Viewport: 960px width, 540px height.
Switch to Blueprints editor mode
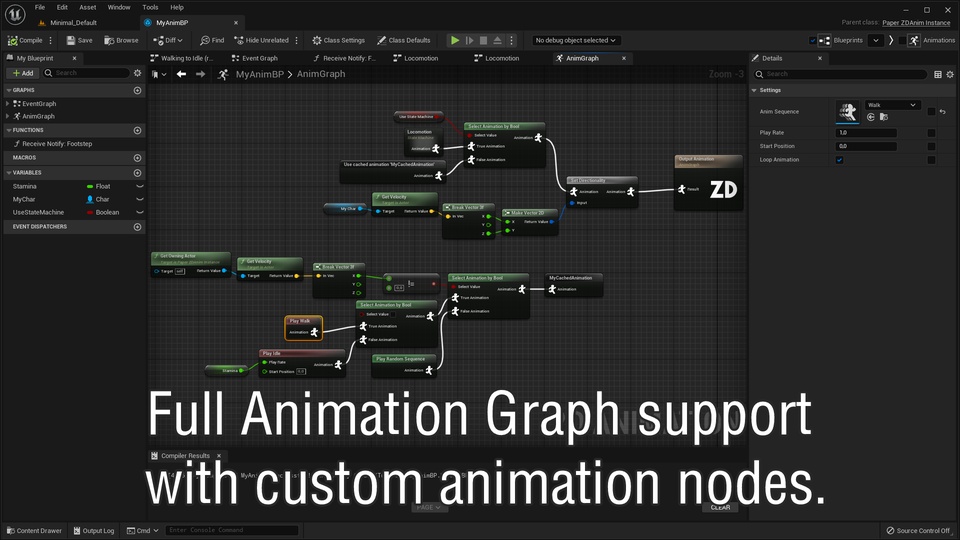[842, 40]
